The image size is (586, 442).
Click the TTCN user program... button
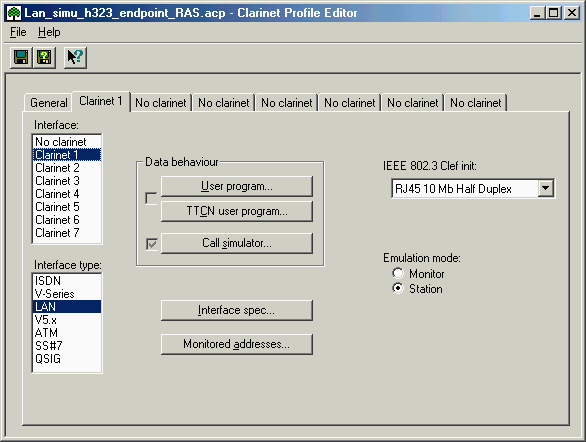point(237,211)
